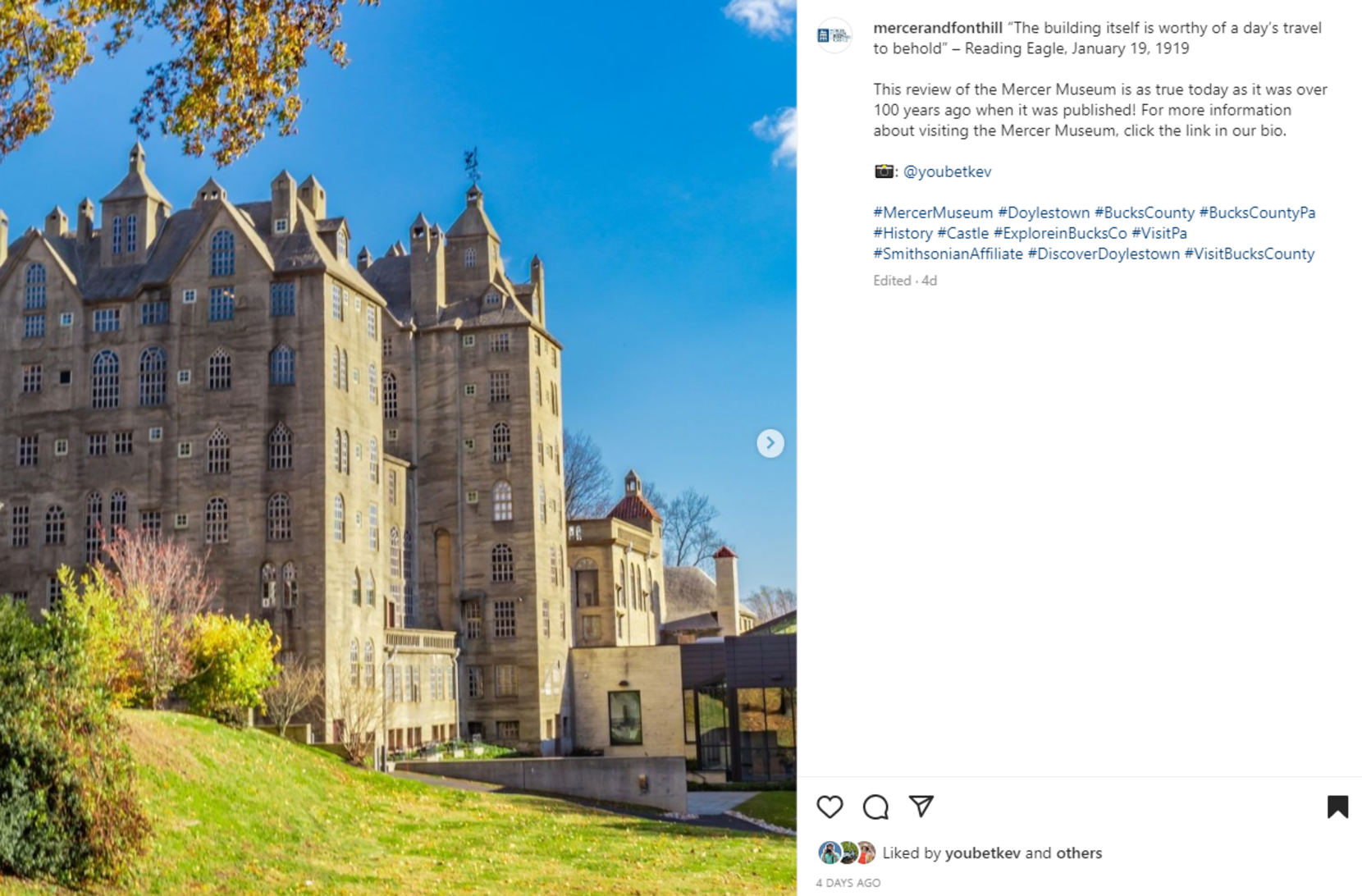Open the #BucksCounty hashtag
This screenshot has width=1362, height=896.
(x=1145, y=213)
